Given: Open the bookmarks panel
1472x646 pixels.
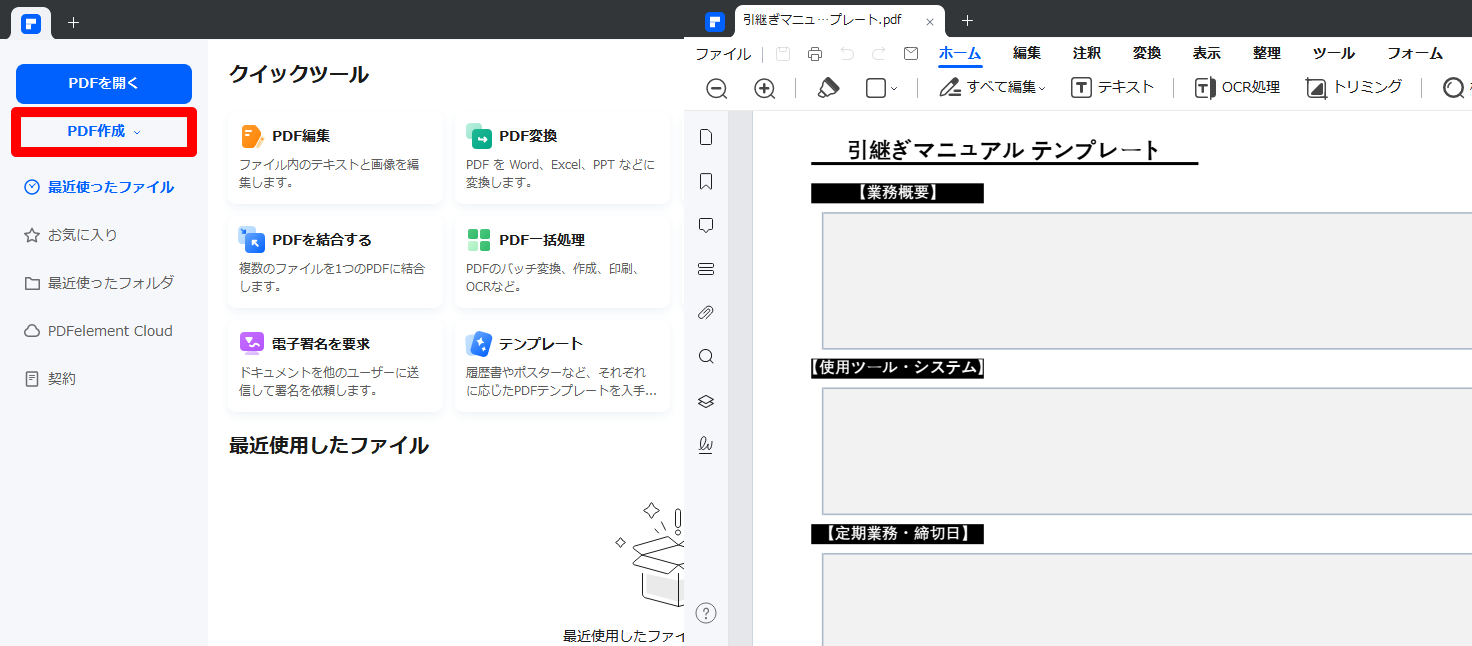Looking at the screenshot, I should click(706, 181).
